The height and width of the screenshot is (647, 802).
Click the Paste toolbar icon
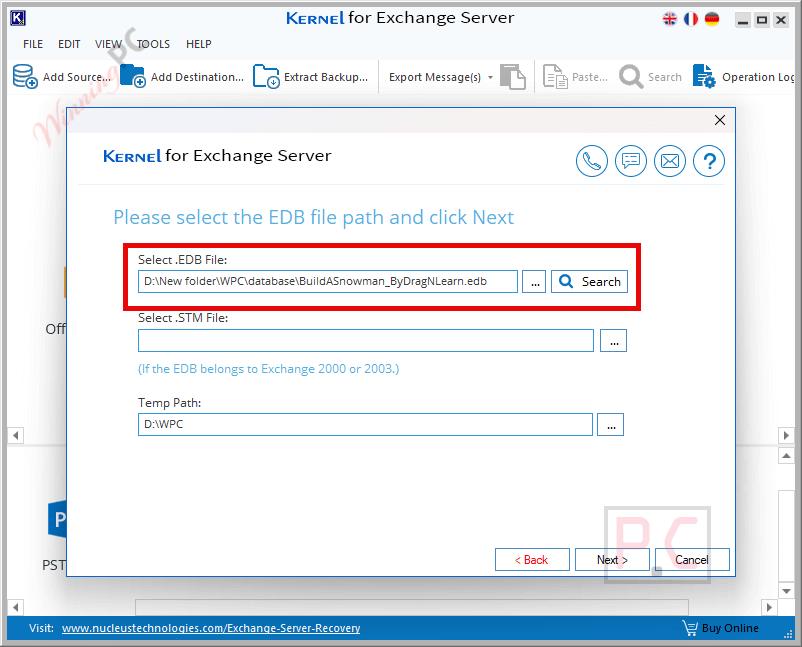click(x=555, y=77)
